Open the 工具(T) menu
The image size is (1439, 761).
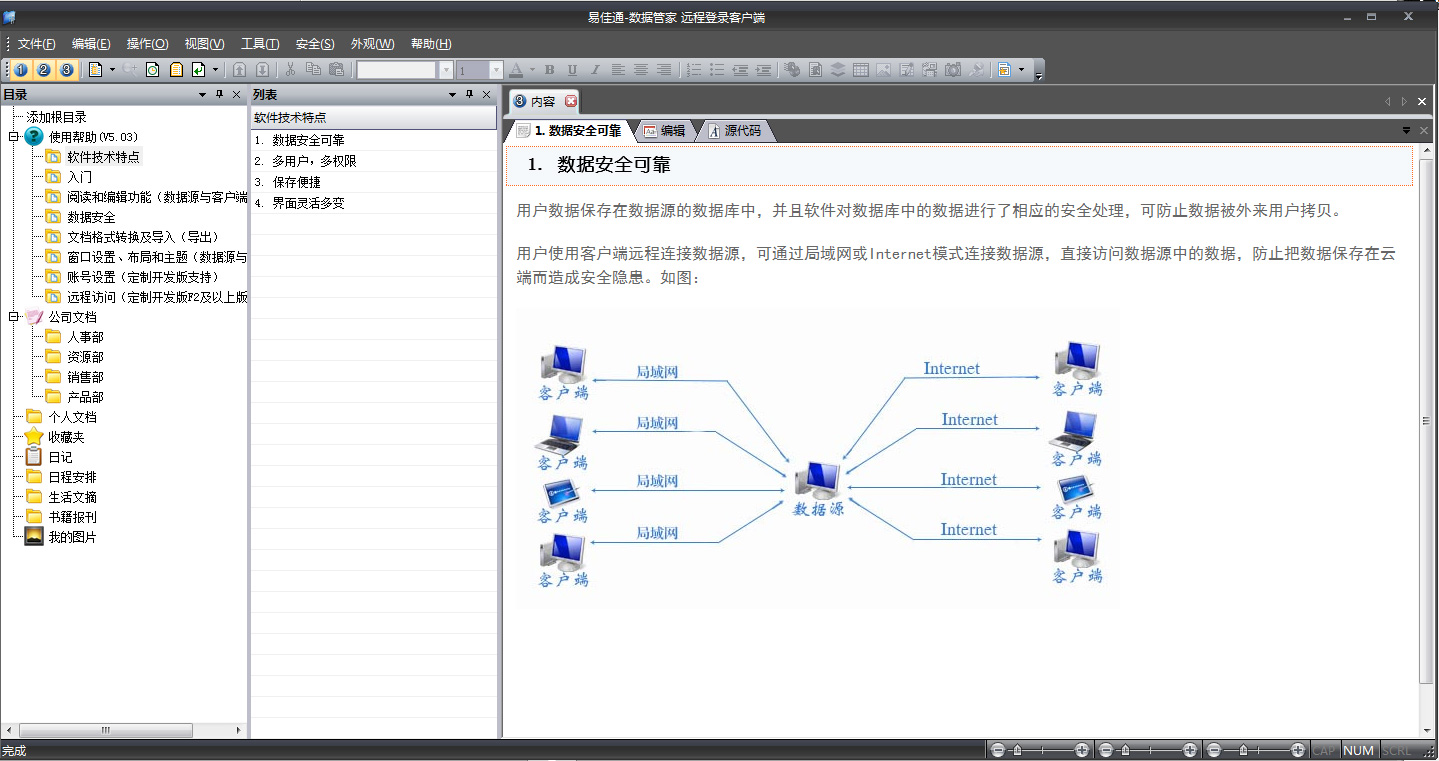(x=260, y=44)
